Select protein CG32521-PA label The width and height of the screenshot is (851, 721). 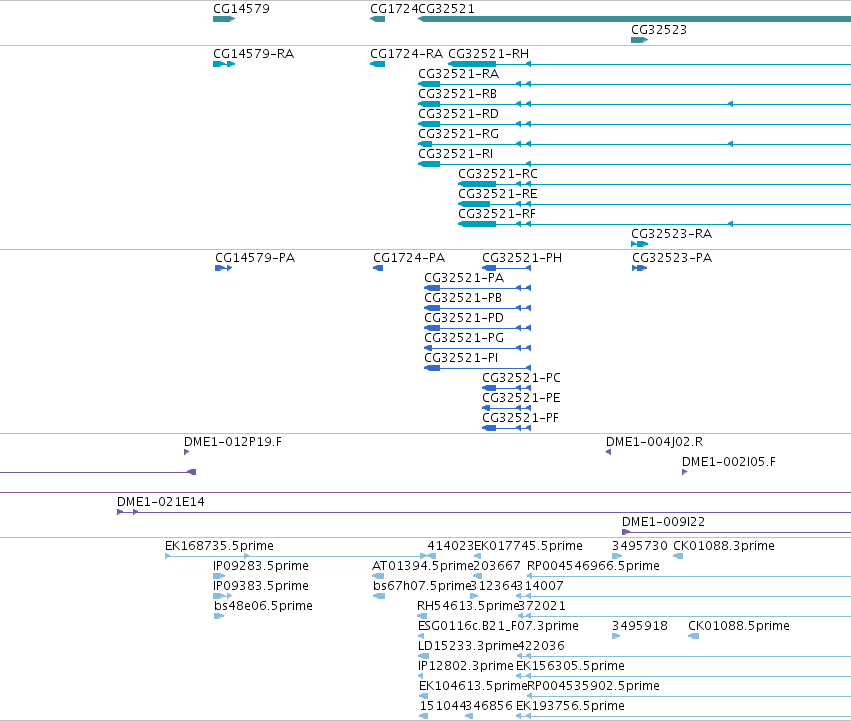tap(464, 278)
